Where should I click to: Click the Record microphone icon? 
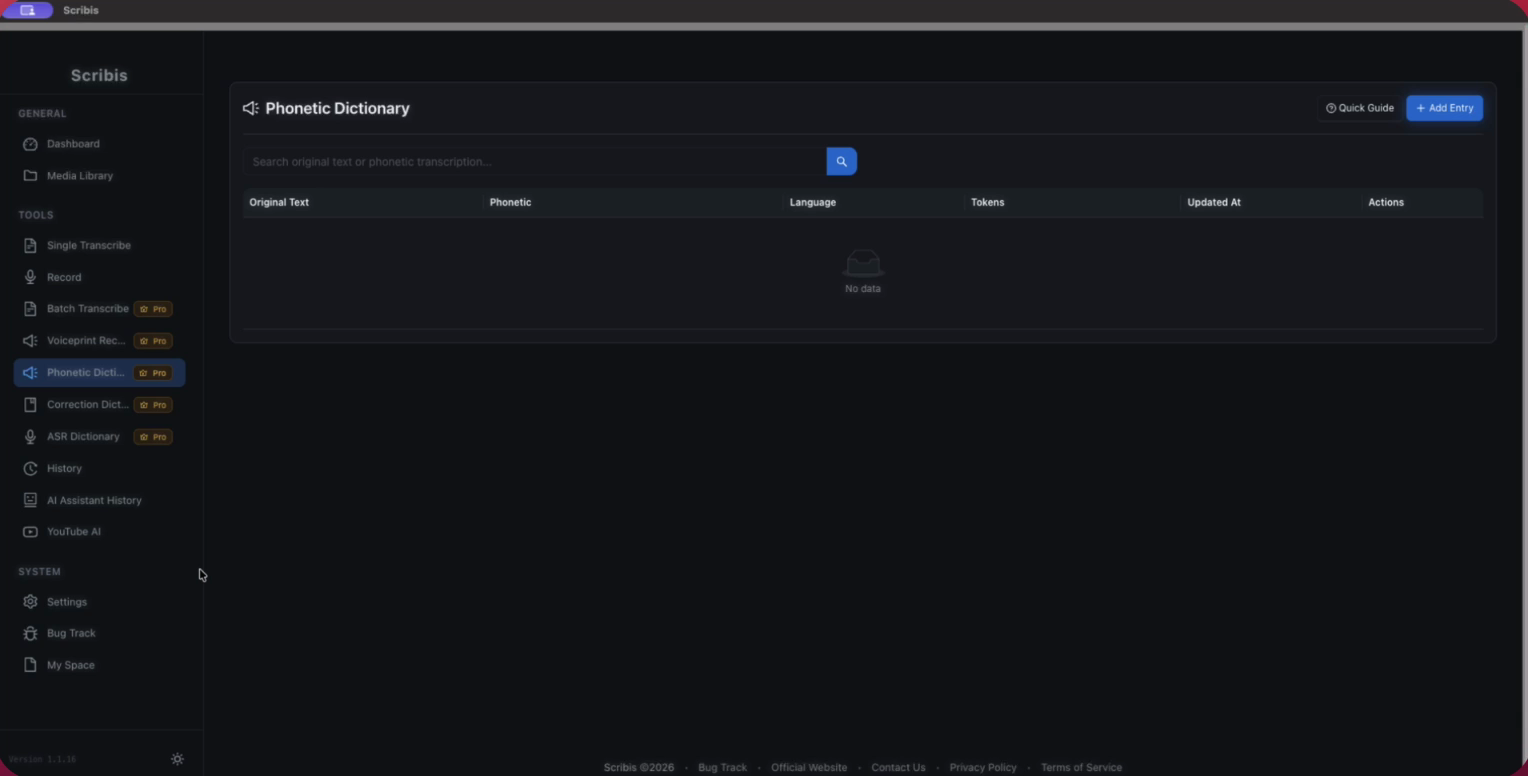pyautogui.click(x=30, y=277)
